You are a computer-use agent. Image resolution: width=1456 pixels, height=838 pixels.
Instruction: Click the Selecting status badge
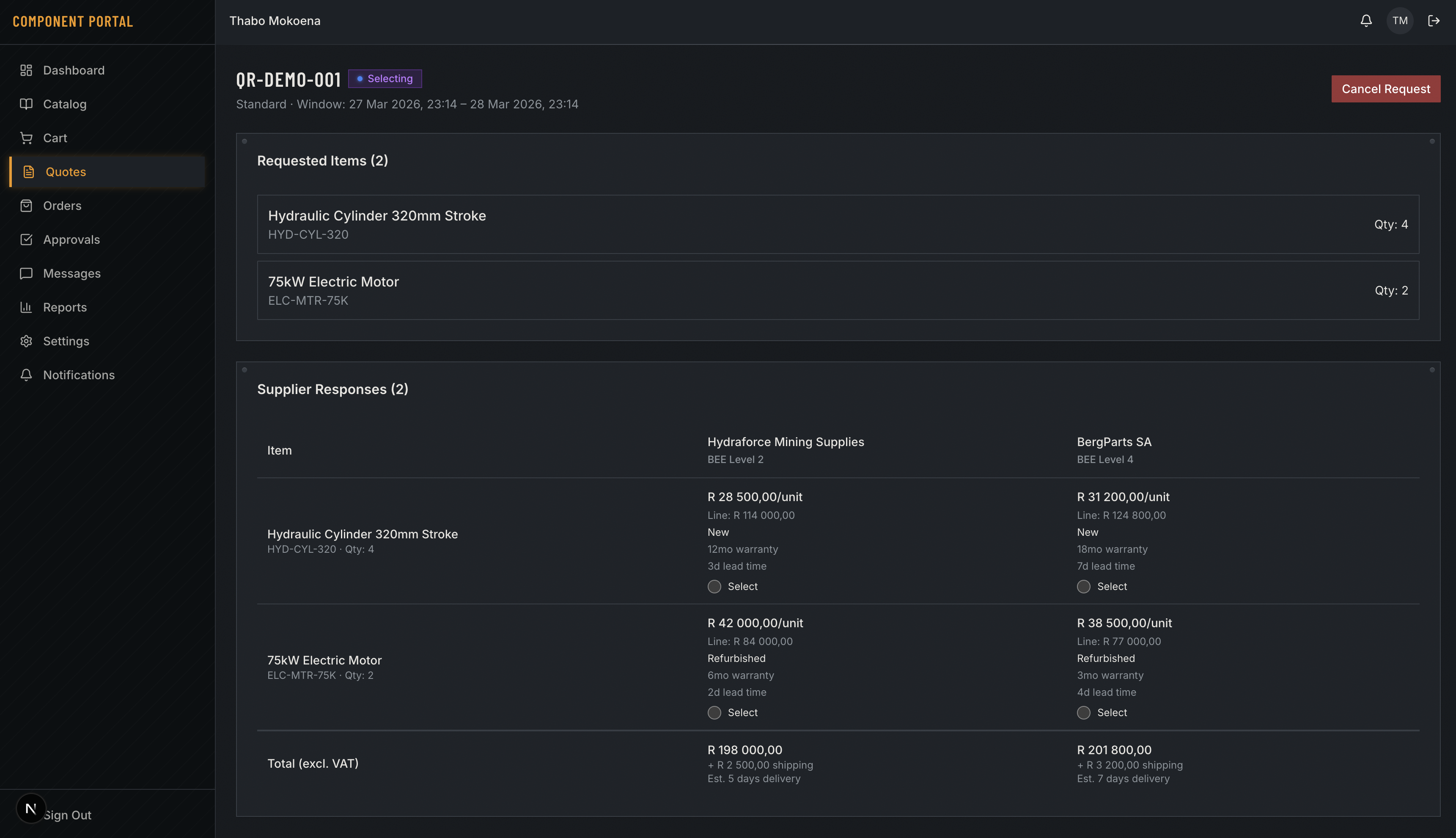[385, 79]
